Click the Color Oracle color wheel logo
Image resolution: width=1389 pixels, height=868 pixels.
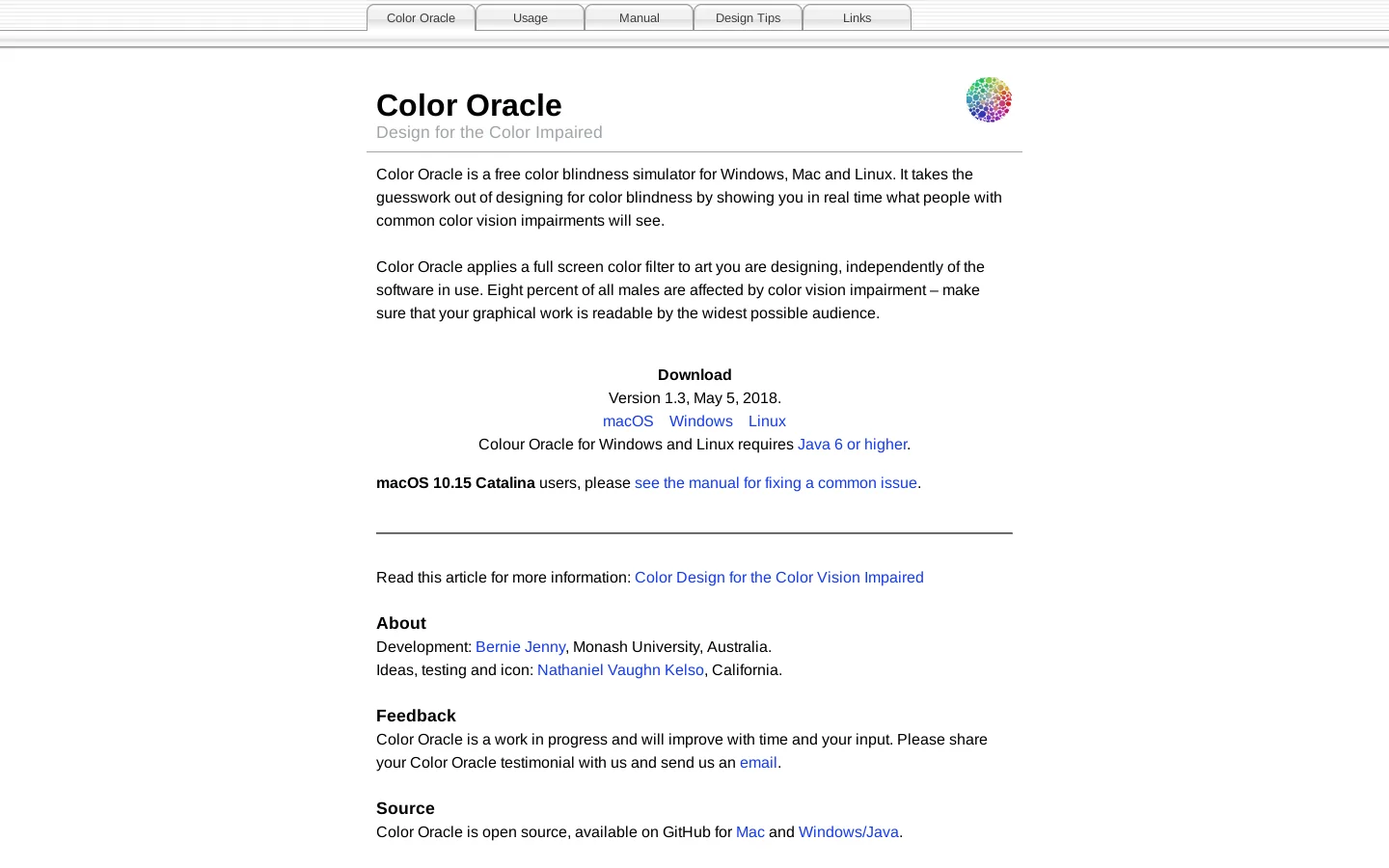989,99
